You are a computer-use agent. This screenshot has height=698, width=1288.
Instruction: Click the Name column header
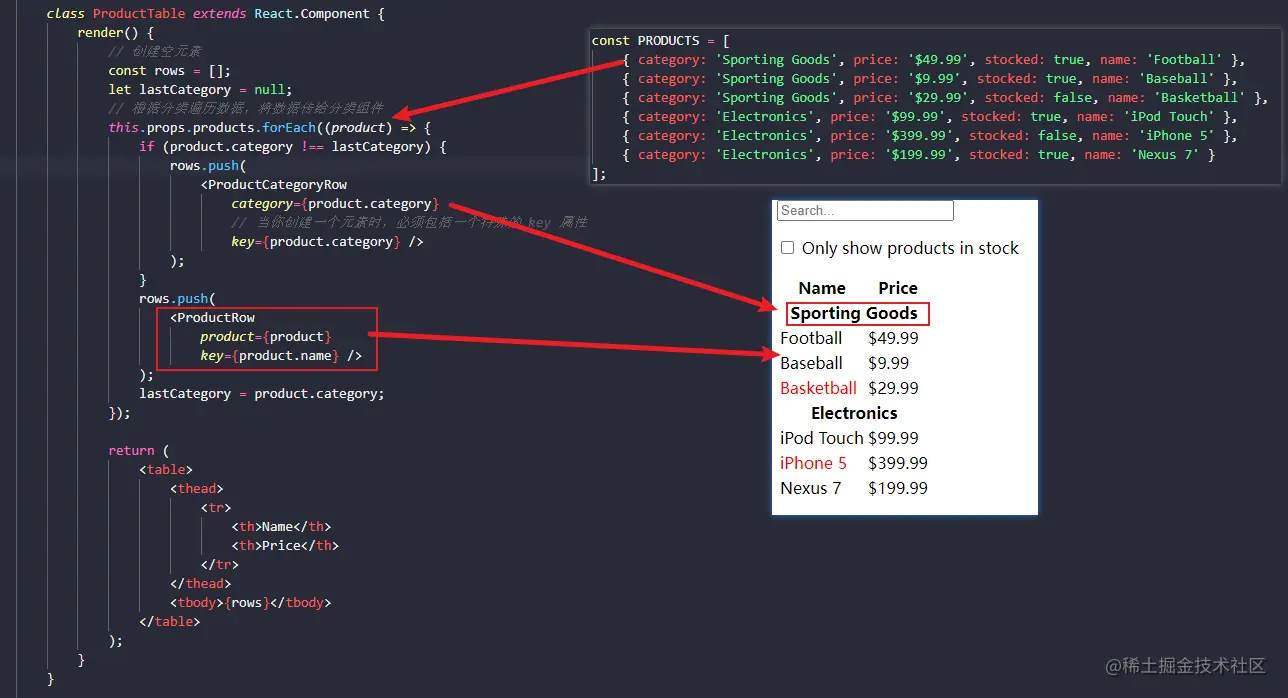click(822, 288)
